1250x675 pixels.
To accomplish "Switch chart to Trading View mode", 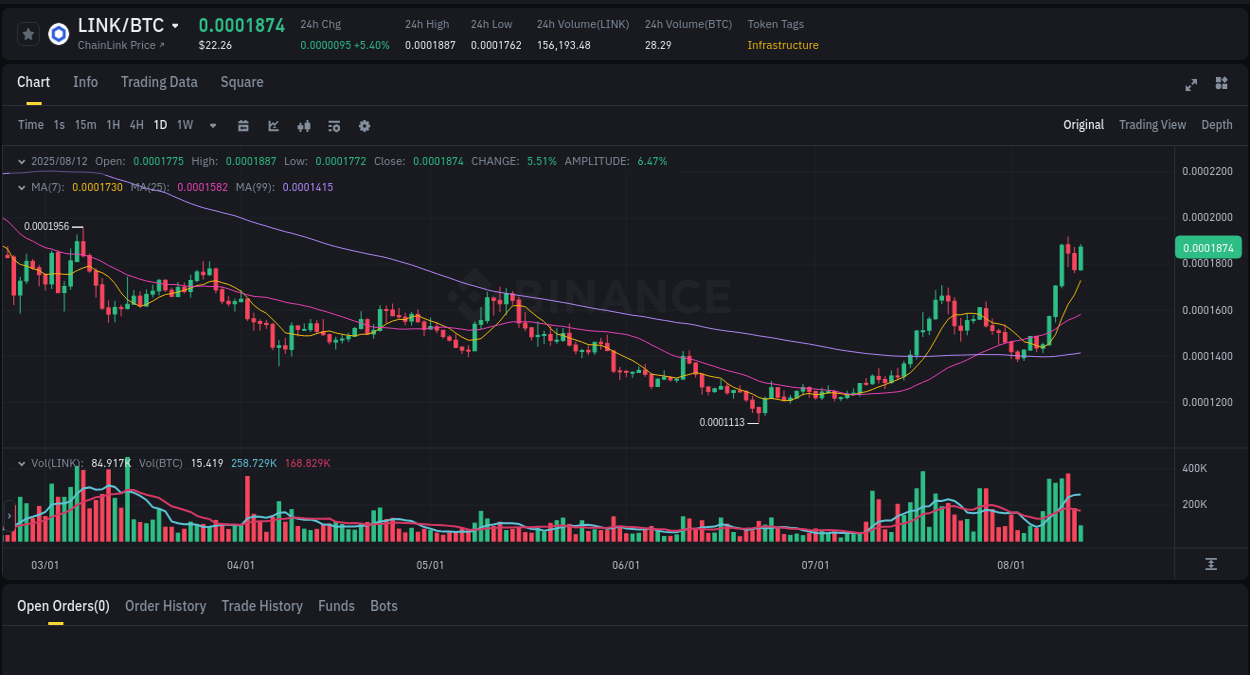I will pos(1152,125).
